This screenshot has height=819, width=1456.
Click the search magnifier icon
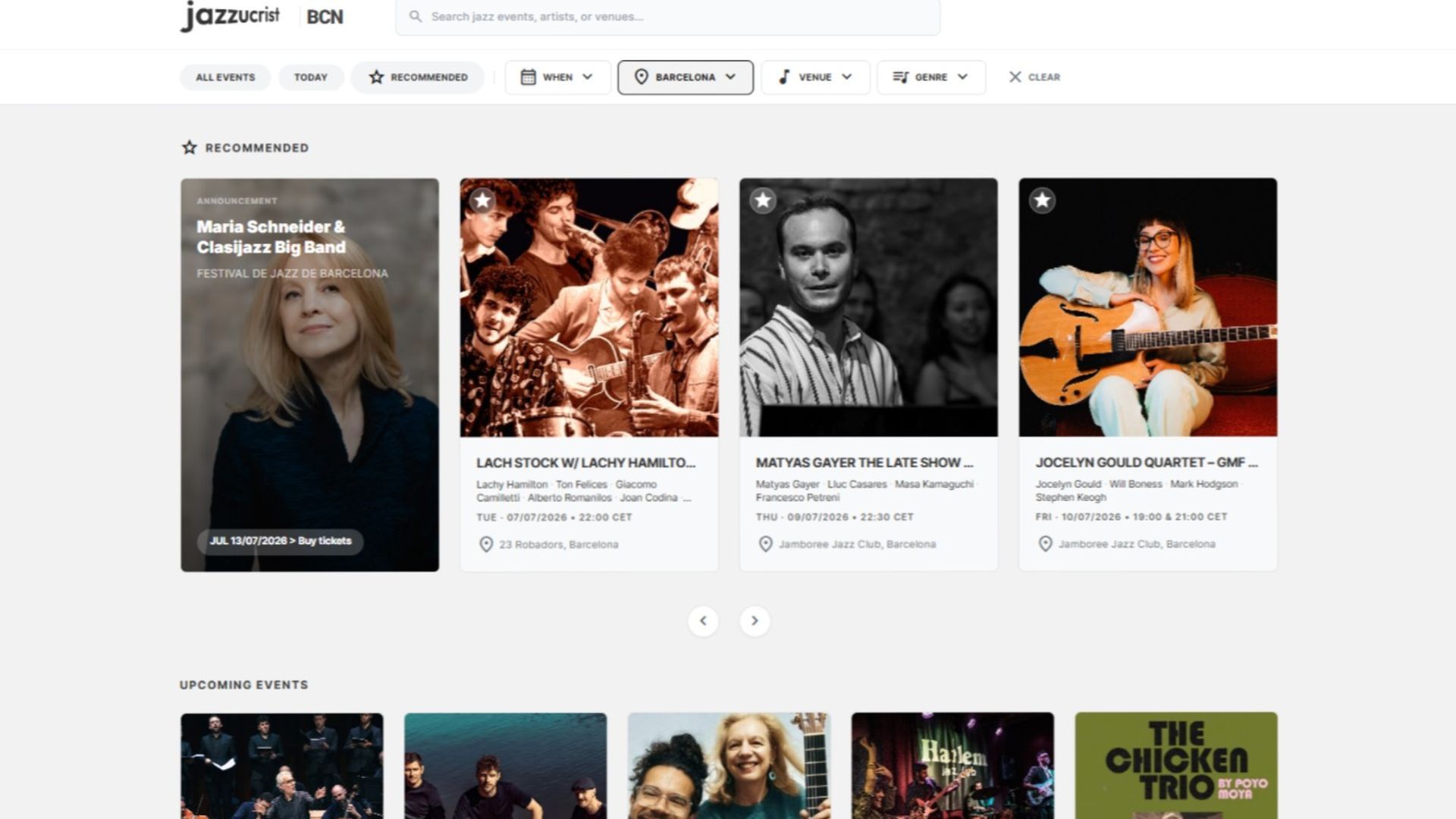(416, 16)
